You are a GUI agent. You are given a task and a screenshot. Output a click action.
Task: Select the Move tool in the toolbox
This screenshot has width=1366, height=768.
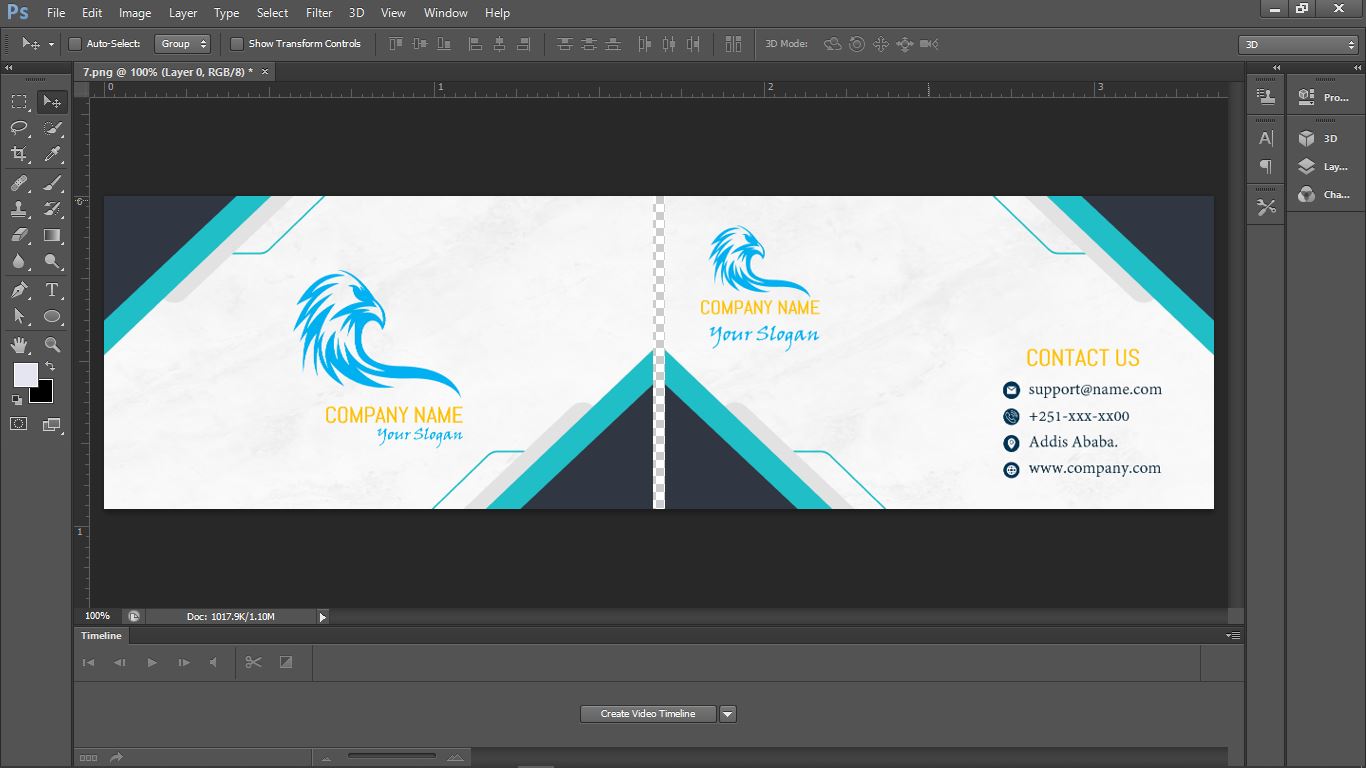[x=52, y=102]
